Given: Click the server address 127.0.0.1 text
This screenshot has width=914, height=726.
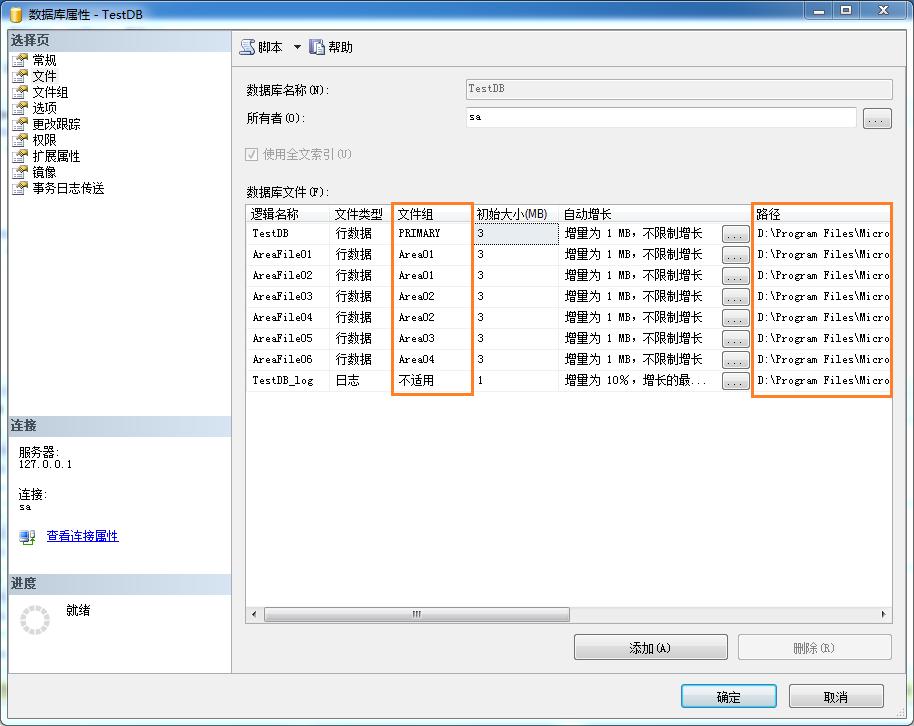Looking at the screenshot, I should [45, 464].
